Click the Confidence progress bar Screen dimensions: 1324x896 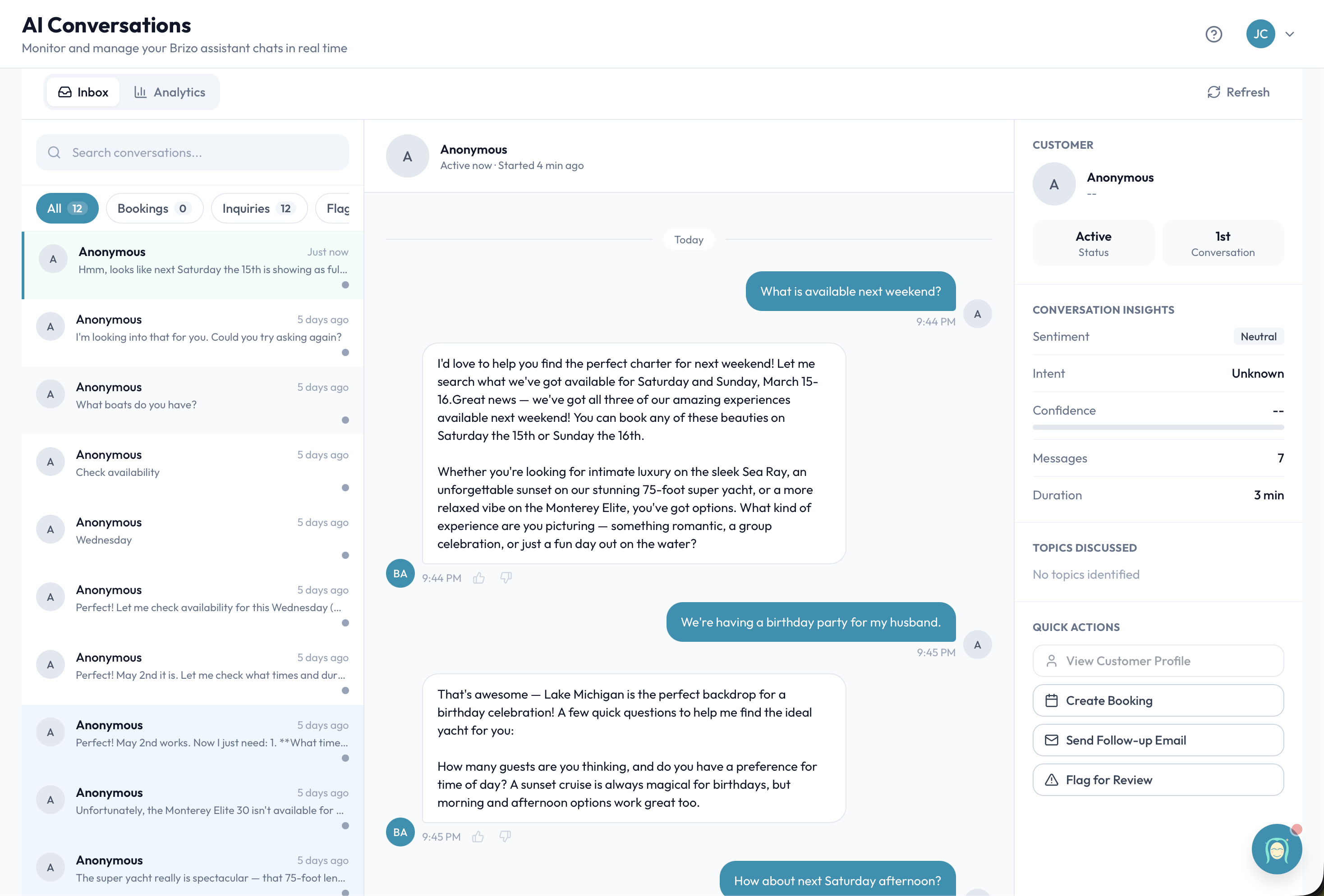pos(1158,427)
